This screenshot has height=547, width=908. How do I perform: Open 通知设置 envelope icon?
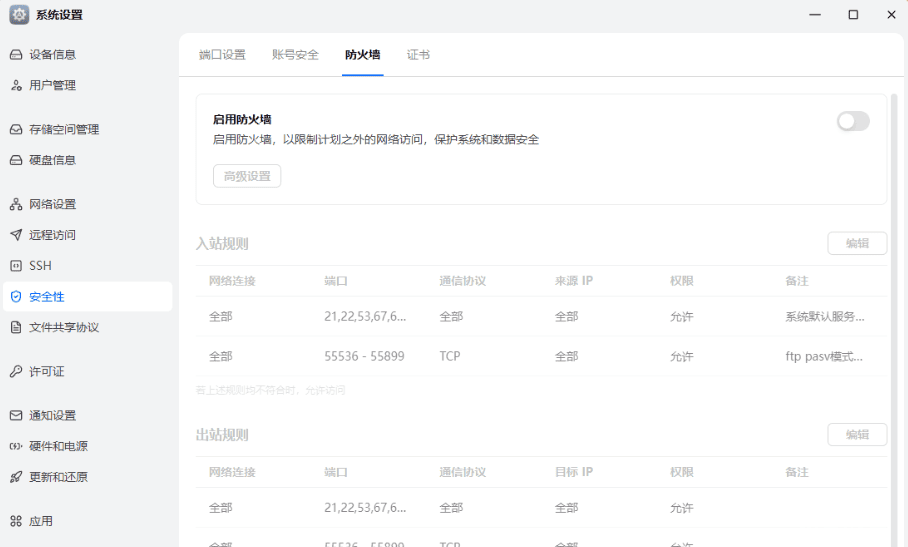pos(16,416)
